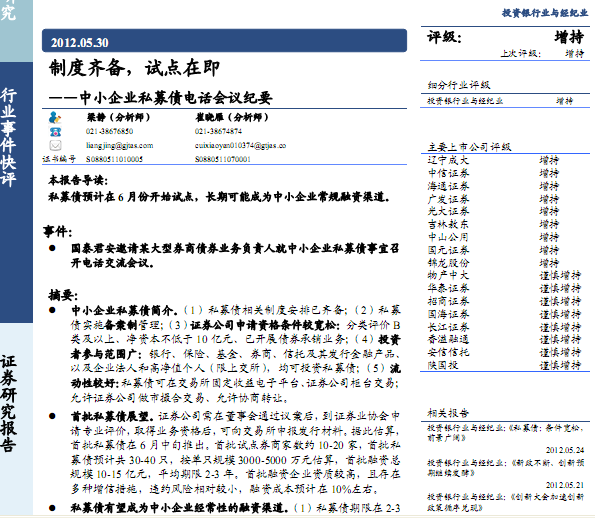
Task: Click the 国元证券 row
Action: [x=505, y=250]
